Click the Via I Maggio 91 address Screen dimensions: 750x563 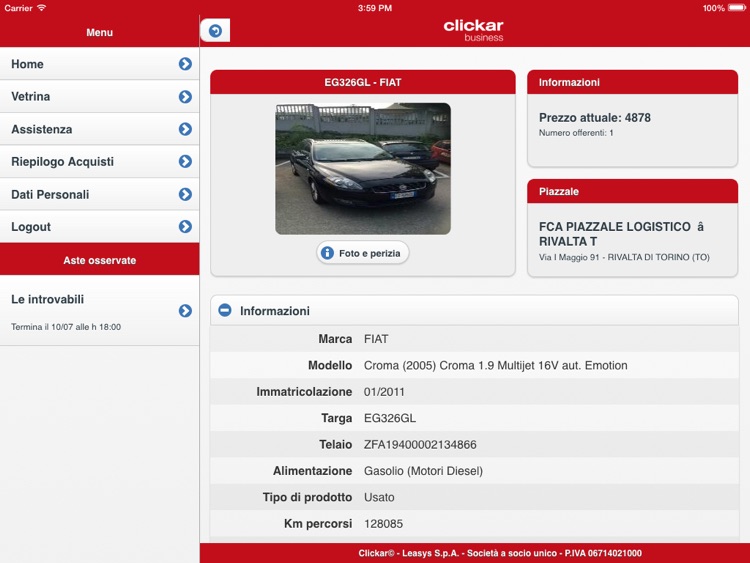(x=624, y=257)
